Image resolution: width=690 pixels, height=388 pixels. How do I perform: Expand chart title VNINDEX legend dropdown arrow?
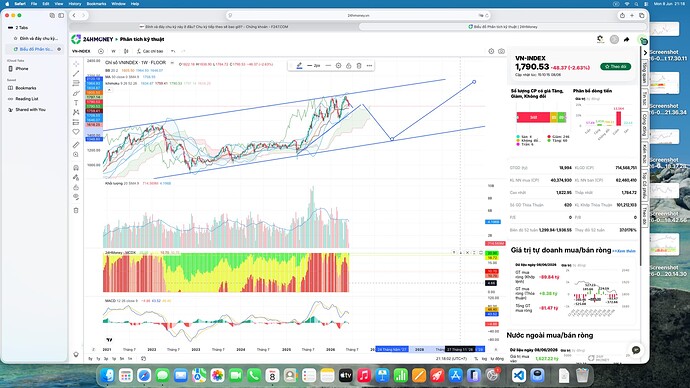(x=172, y=63)
